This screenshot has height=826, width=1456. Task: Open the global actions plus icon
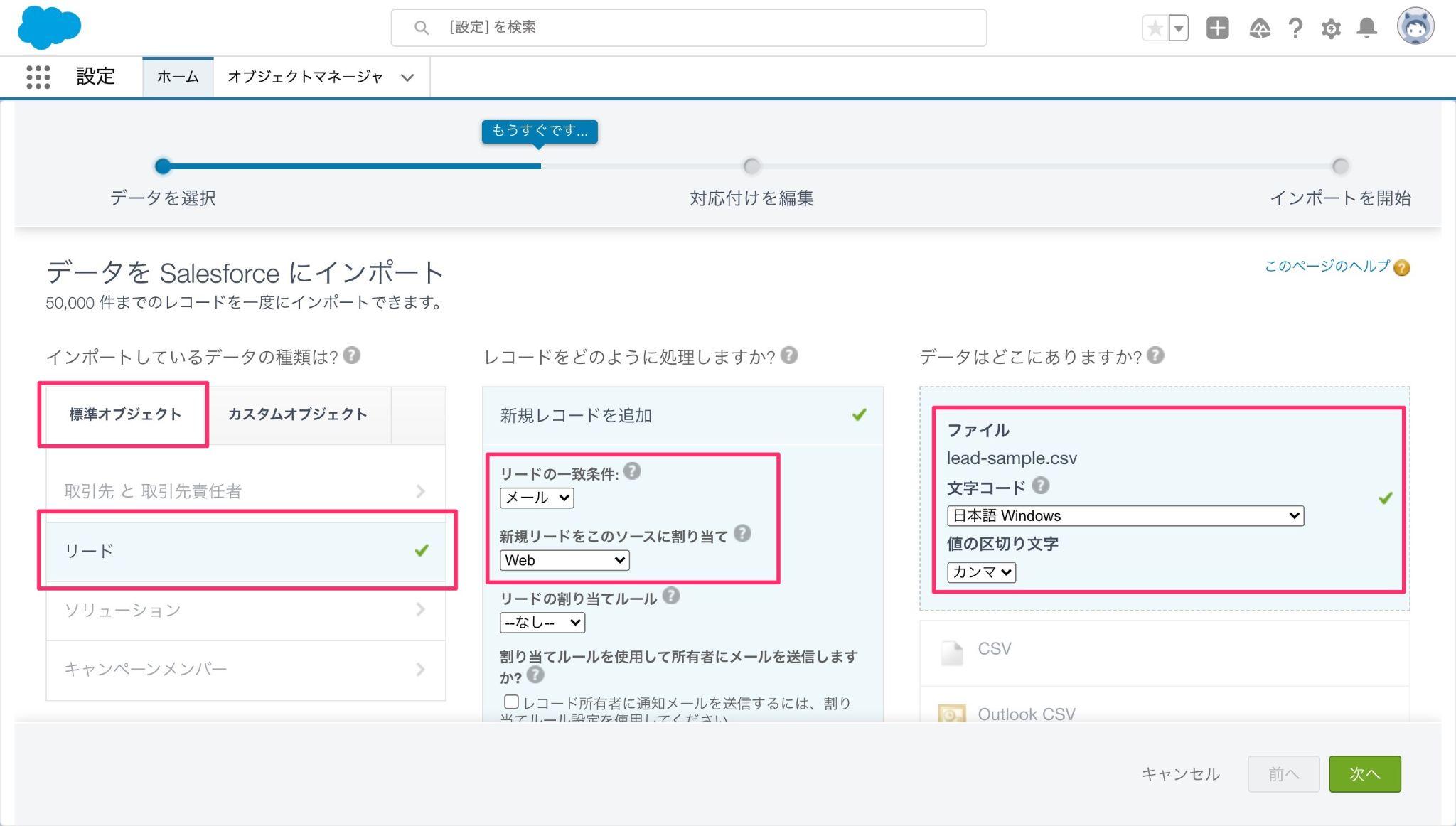(x=1217, y=28)
